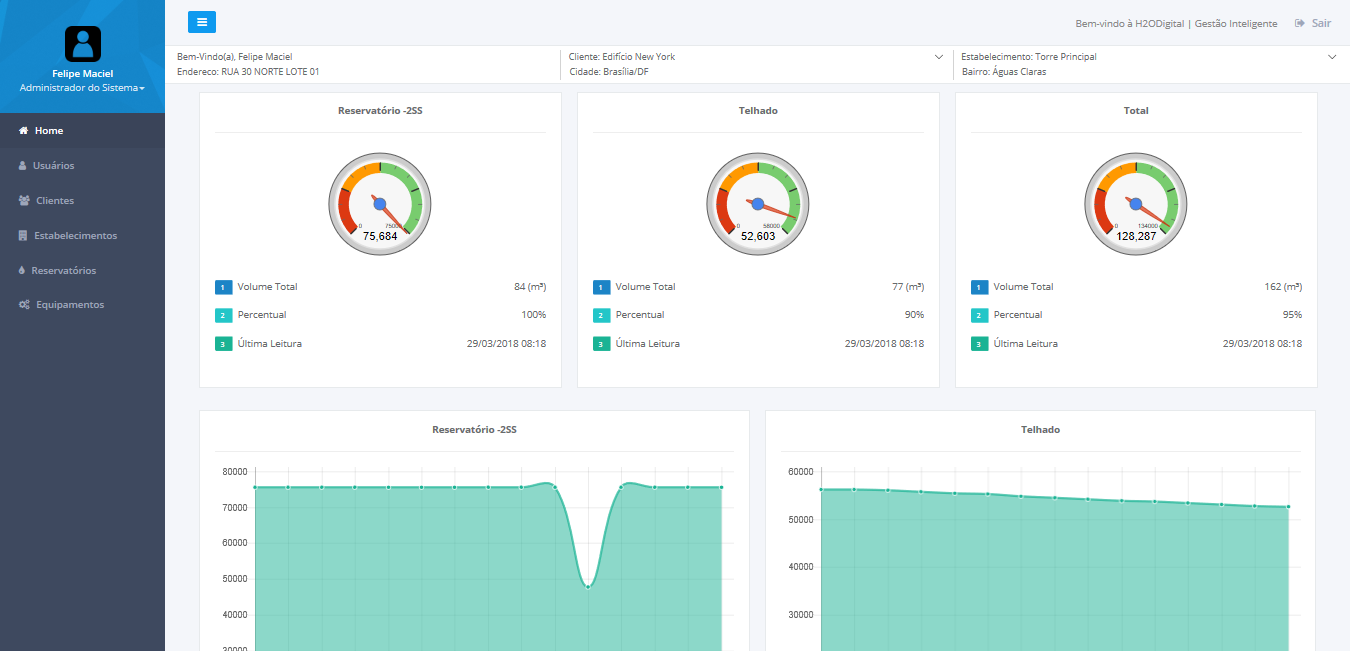Image resolution: width=1350 pixels, height=651 pixels.
Task: Click the Sair logout link
Action: (1313, 23)
